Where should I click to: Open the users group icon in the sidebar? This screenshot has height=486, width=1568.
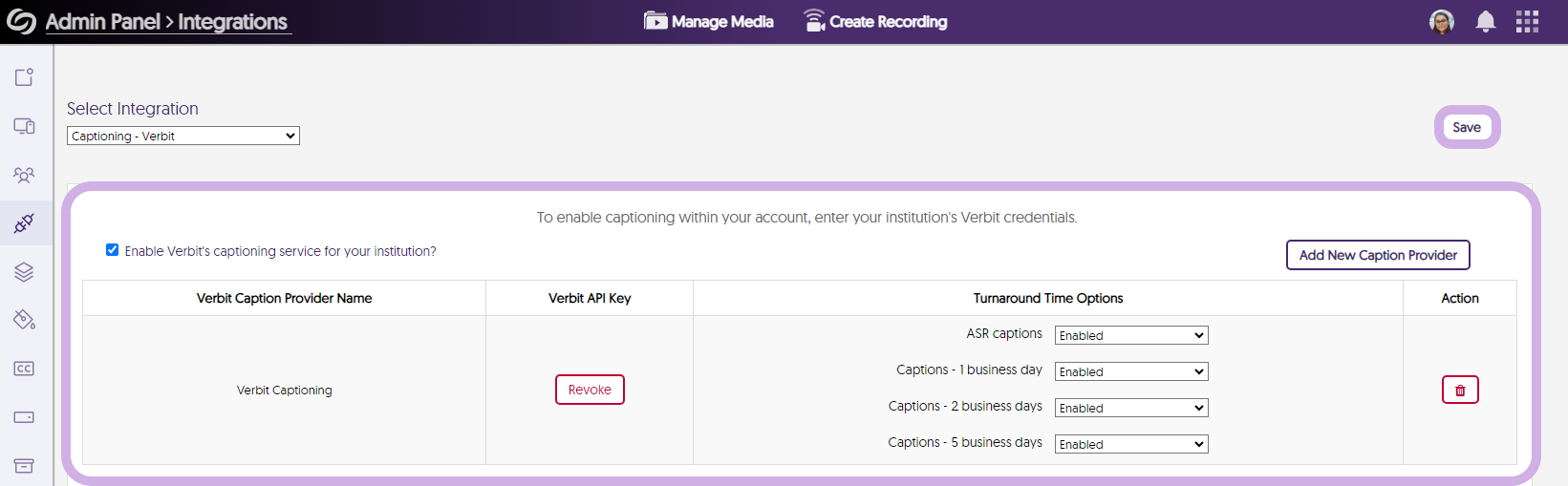[24, 175]
